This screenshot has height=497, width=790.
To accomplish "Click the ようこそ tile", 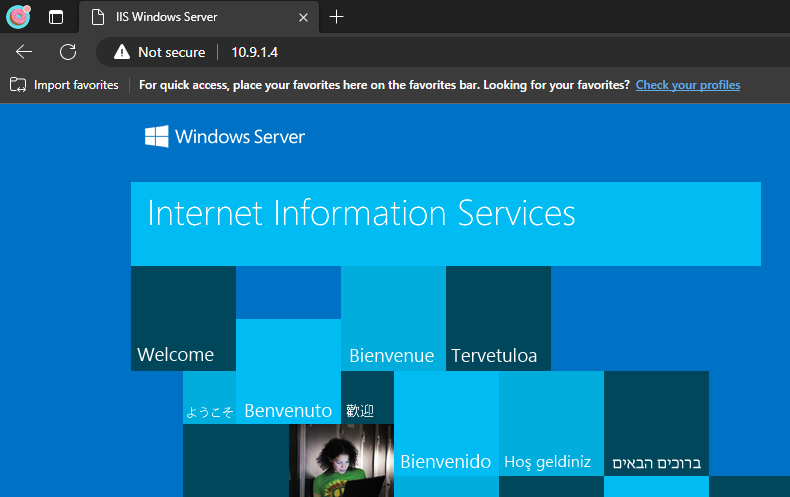I will coord(210,397).
